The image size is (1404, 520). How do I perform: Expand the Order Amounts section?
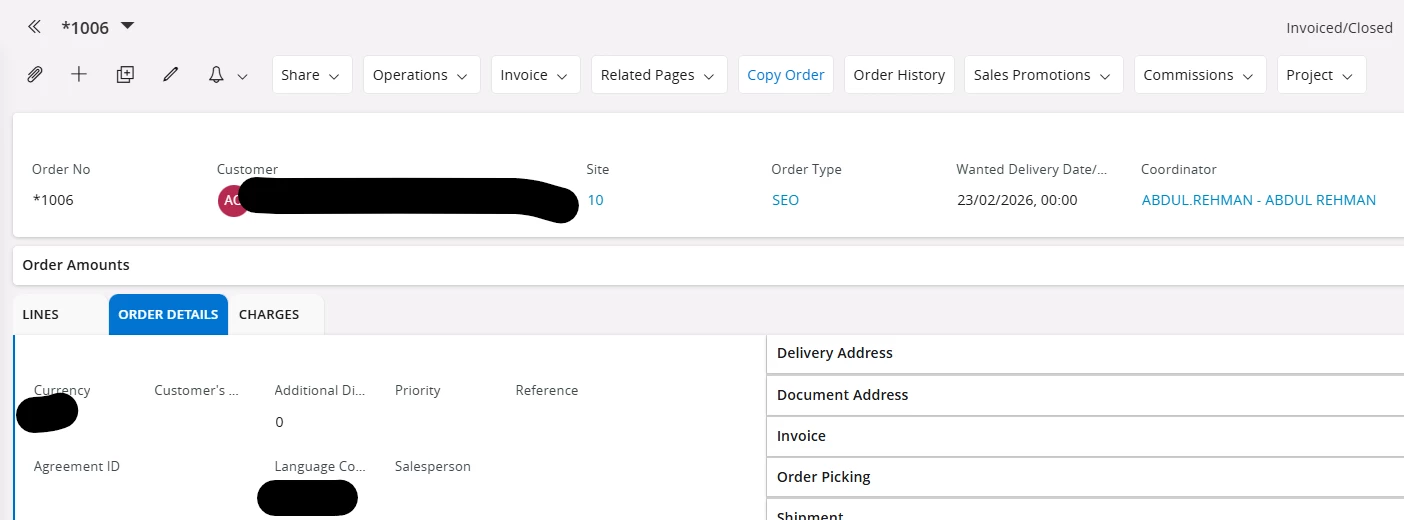pyautogui.click(x=76, y=265)
